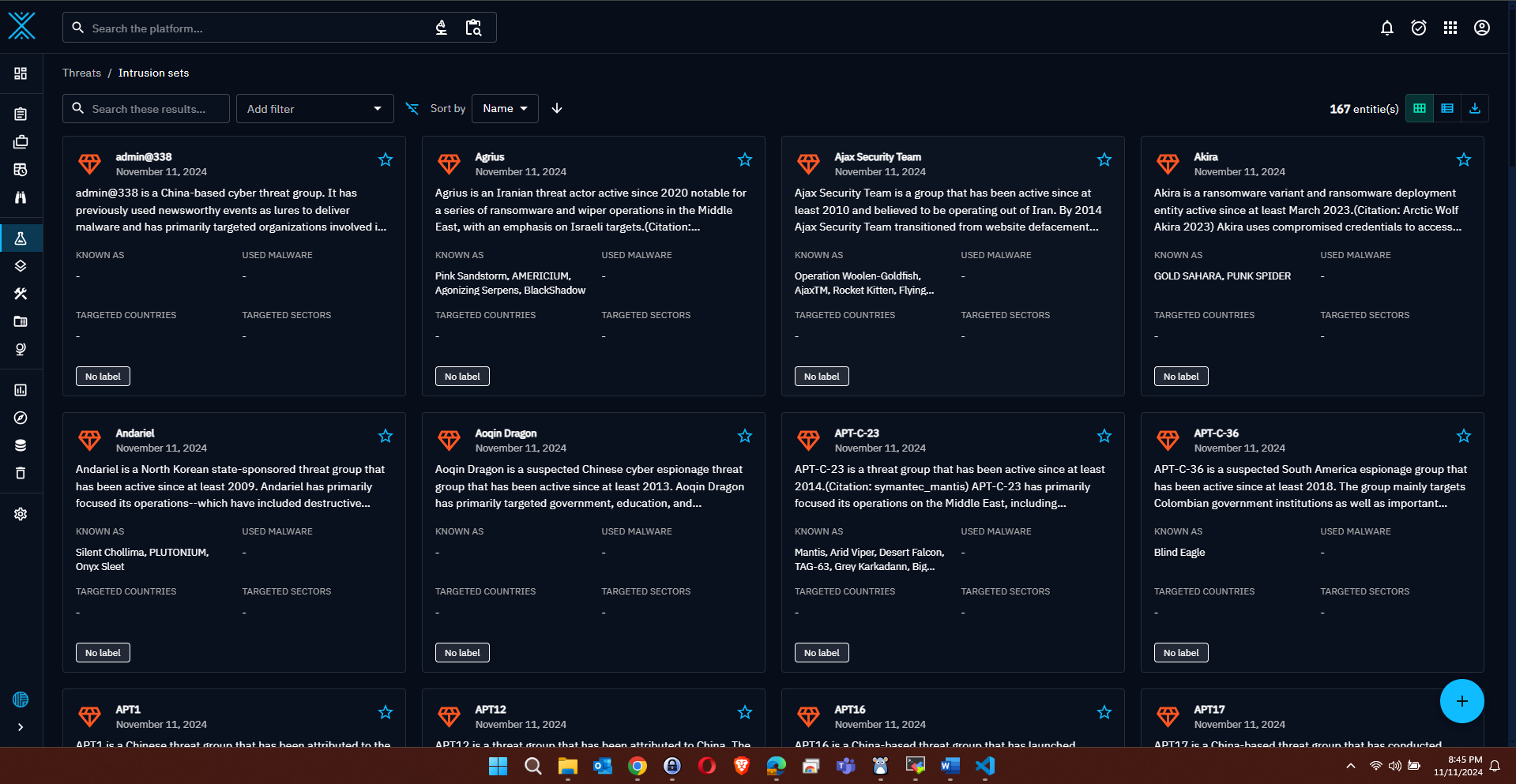Switch to lines list view
Image resolution: width=1516 pixels, height=784 pixels.
click(x=1447, y=108)
